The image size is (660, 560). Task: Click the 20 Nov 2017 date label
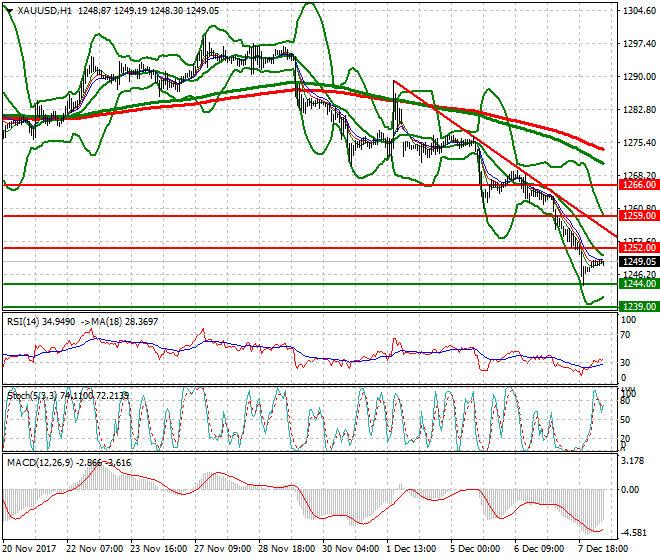tap(29, 549)
